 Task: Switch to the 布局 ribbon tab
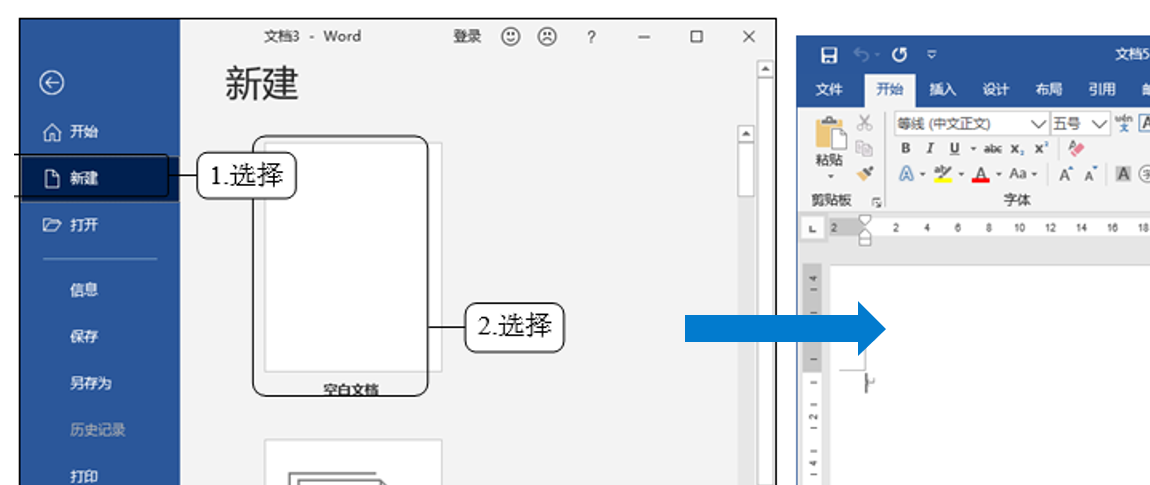[1049, 90]
